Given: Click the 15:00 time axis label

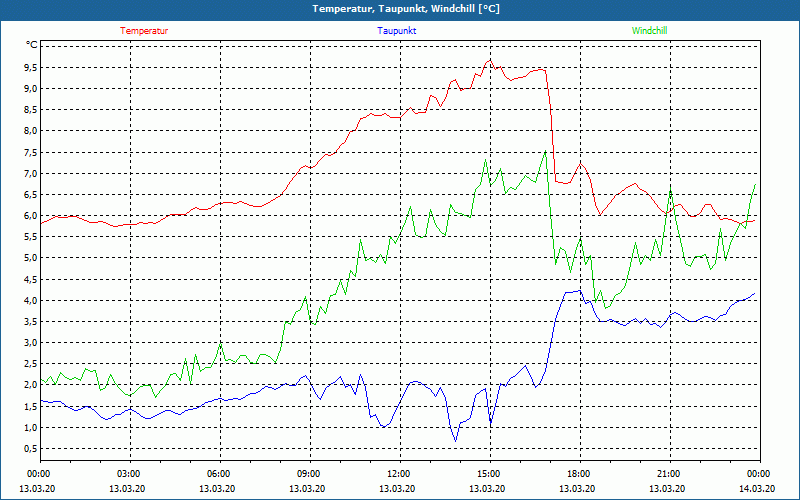Looking at the screenshot, I should tap(490, 474).
